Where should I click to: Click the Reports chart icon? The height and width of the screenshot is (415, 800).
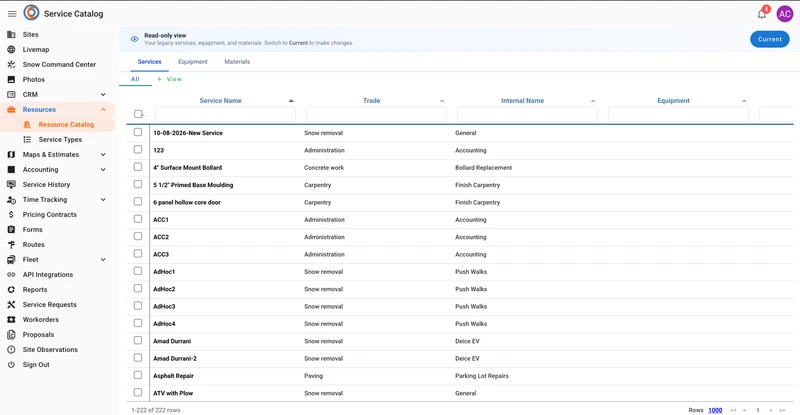coord(11,289)
